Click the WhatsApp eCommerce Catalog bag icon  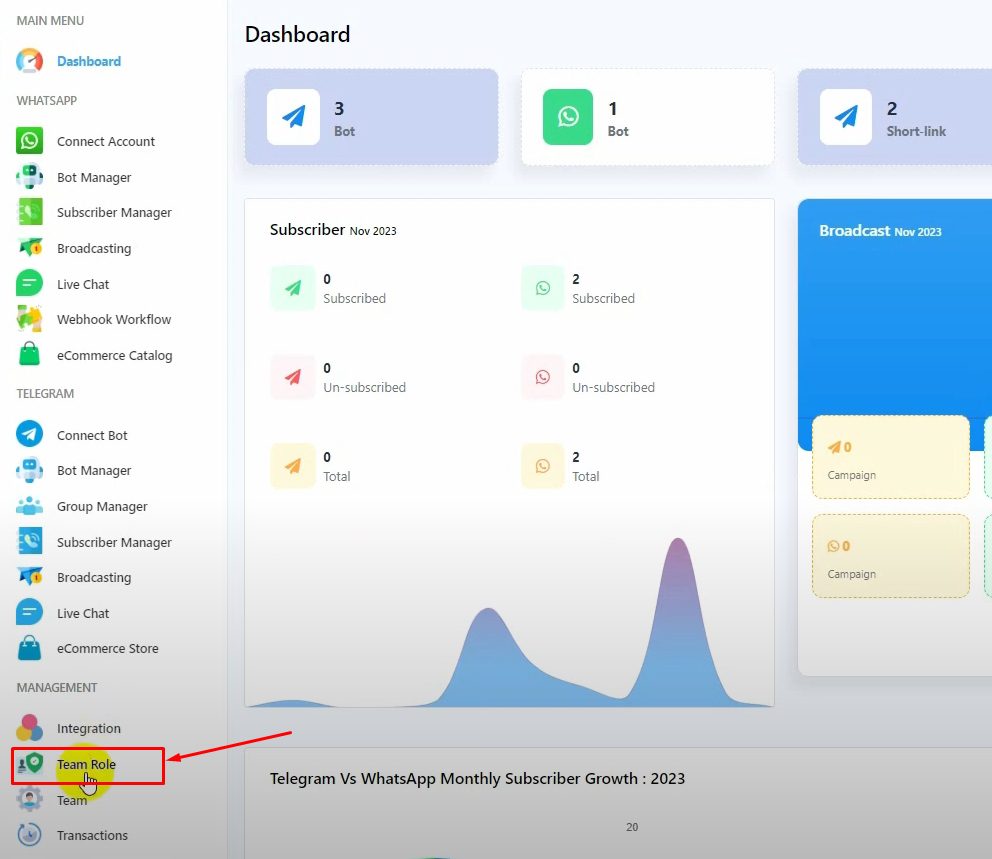tap(30, 355)
